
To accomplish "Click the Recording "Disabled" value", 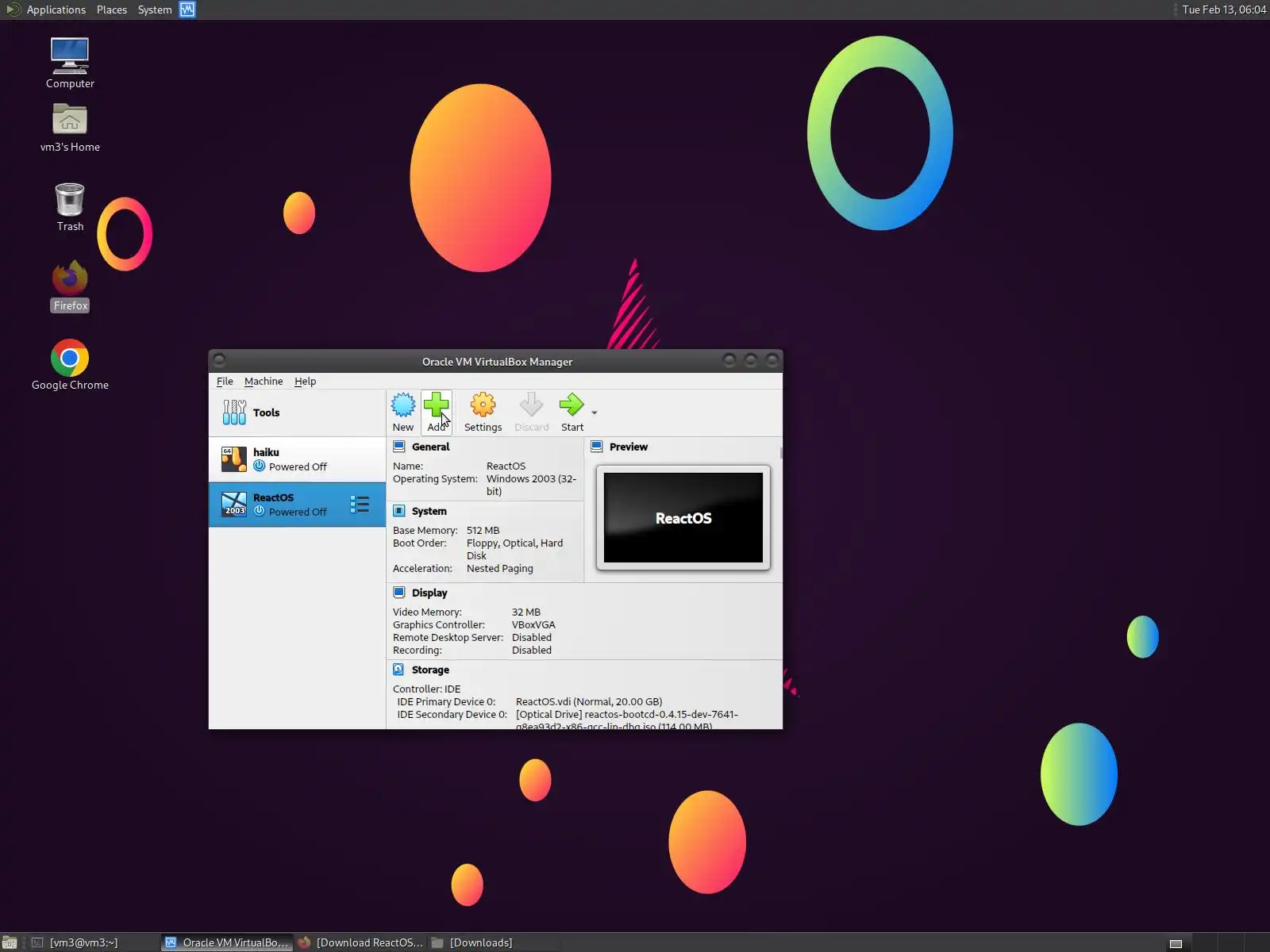I will [532, 651].
